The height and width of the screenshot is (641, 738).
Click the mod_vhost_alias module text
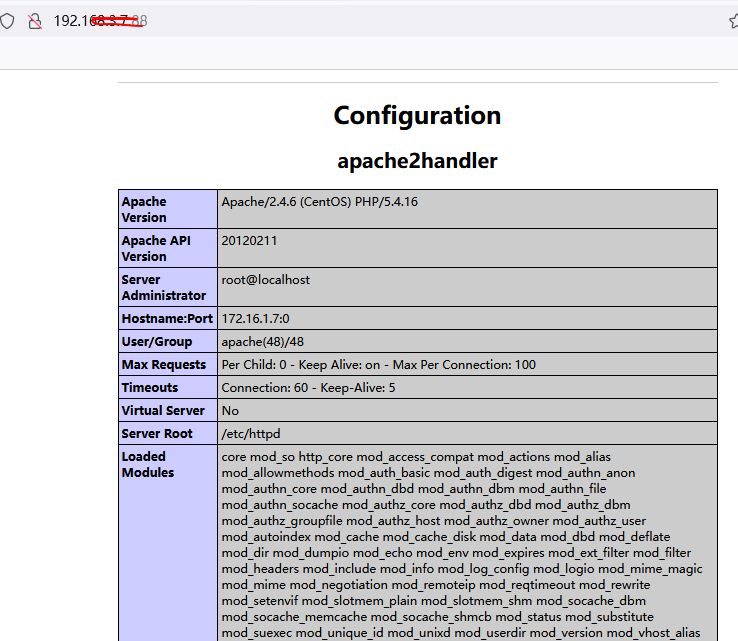pos(653,633)
